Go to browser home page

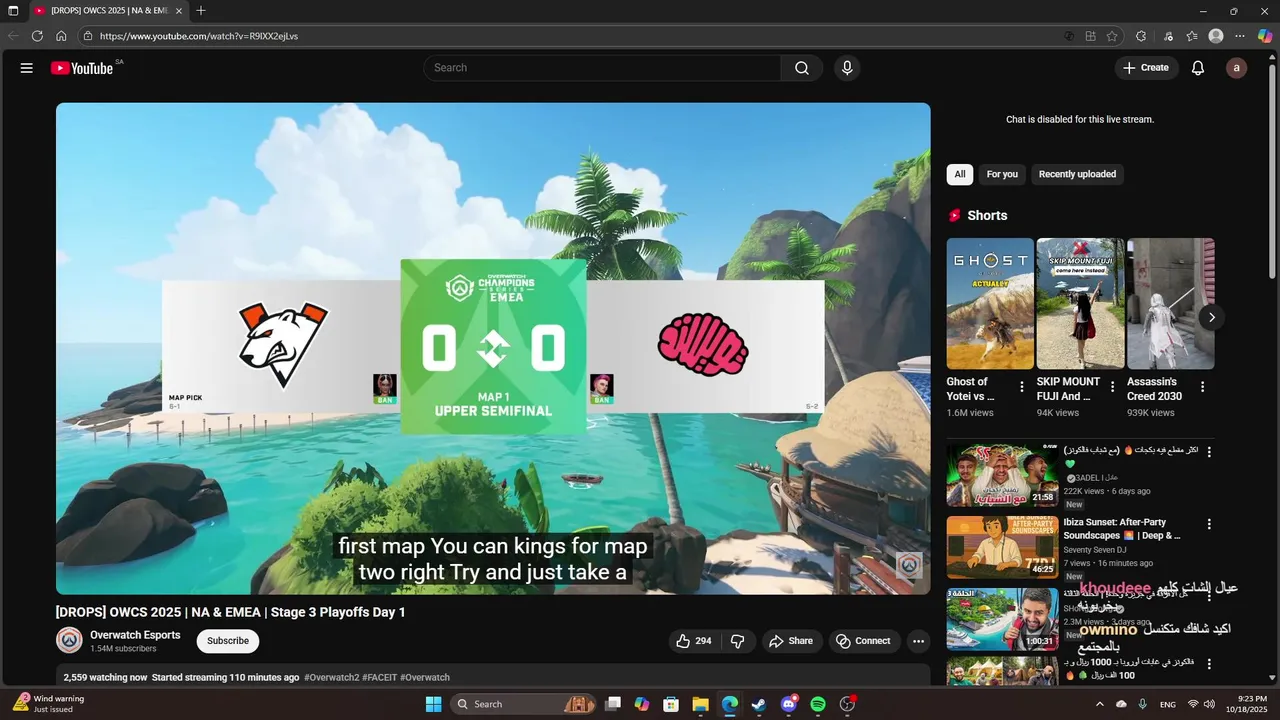(61, 36)
